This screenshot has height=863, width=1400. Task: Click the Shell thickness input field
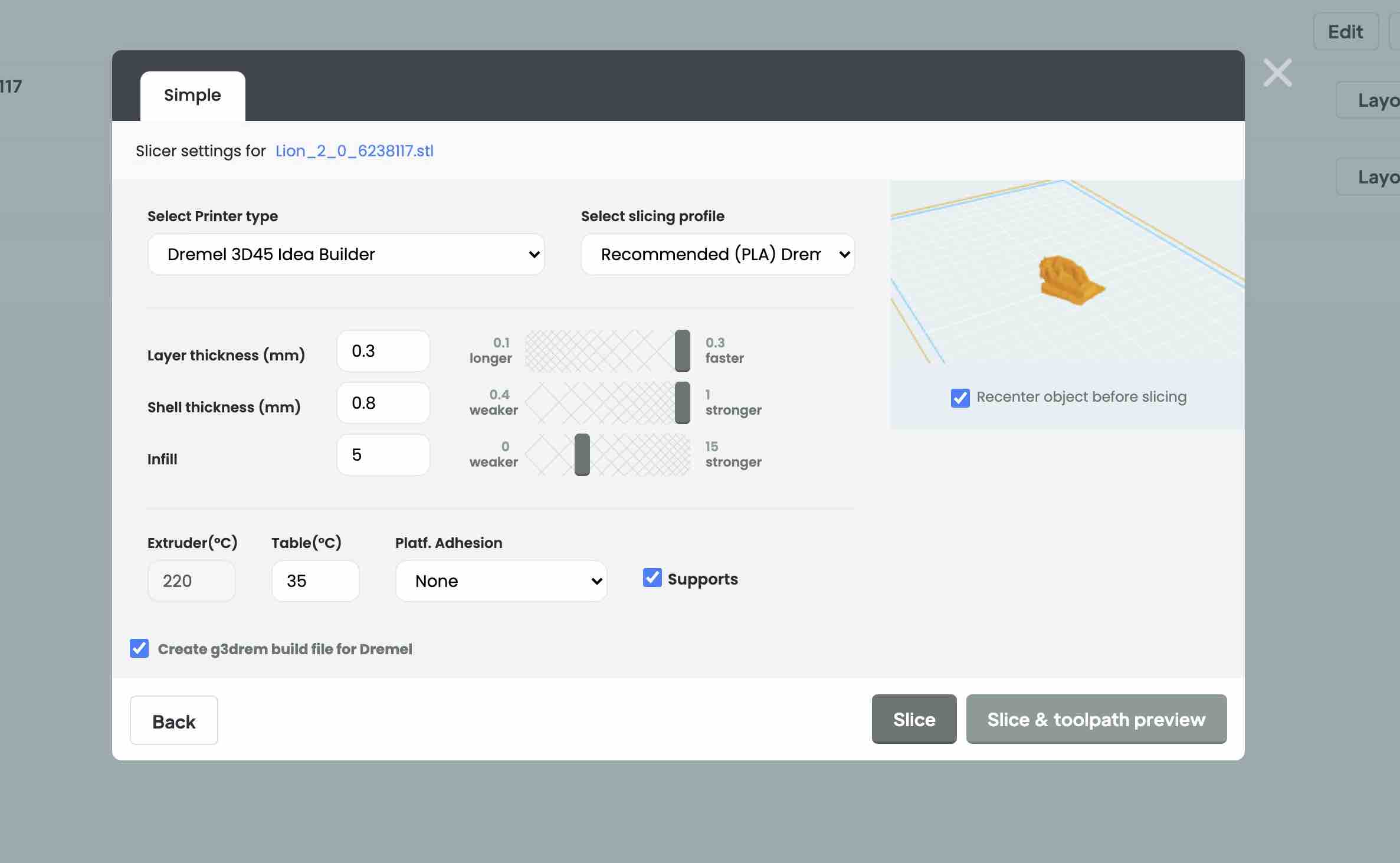click(383, 403)
